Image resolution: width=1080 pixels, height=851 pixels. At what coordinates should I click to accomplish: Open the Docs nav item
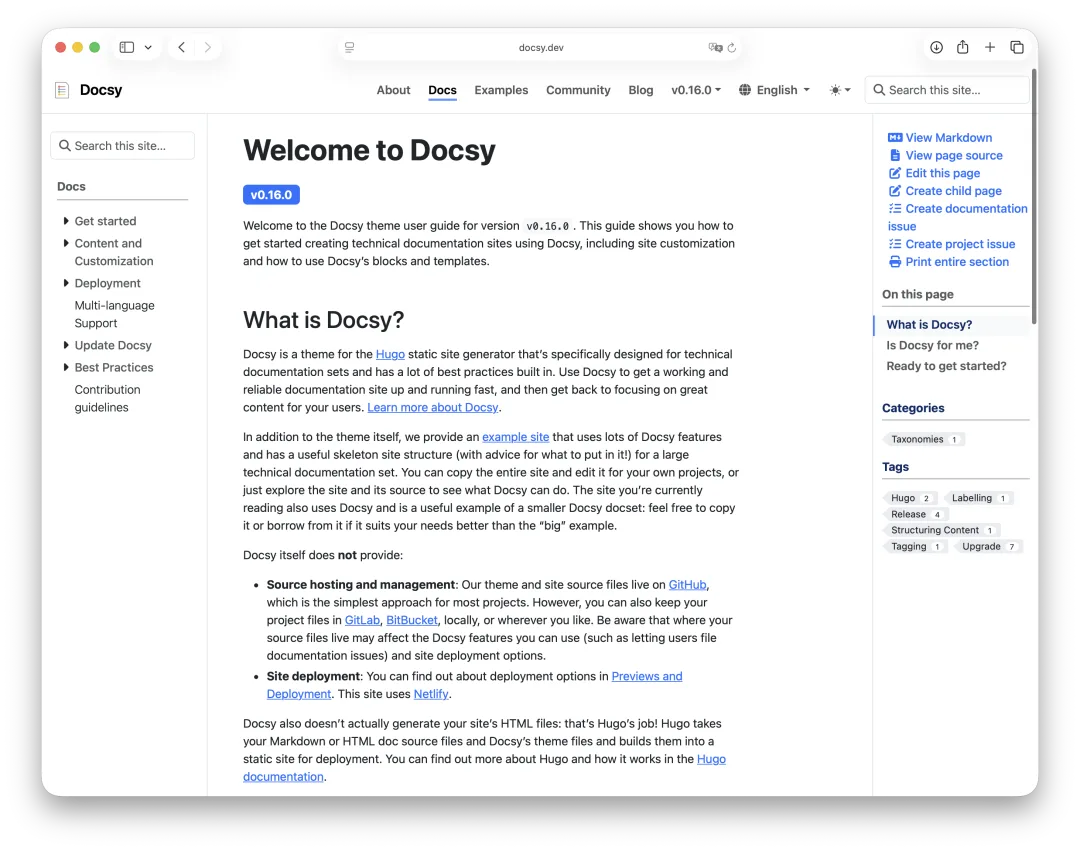pos(442,90)
